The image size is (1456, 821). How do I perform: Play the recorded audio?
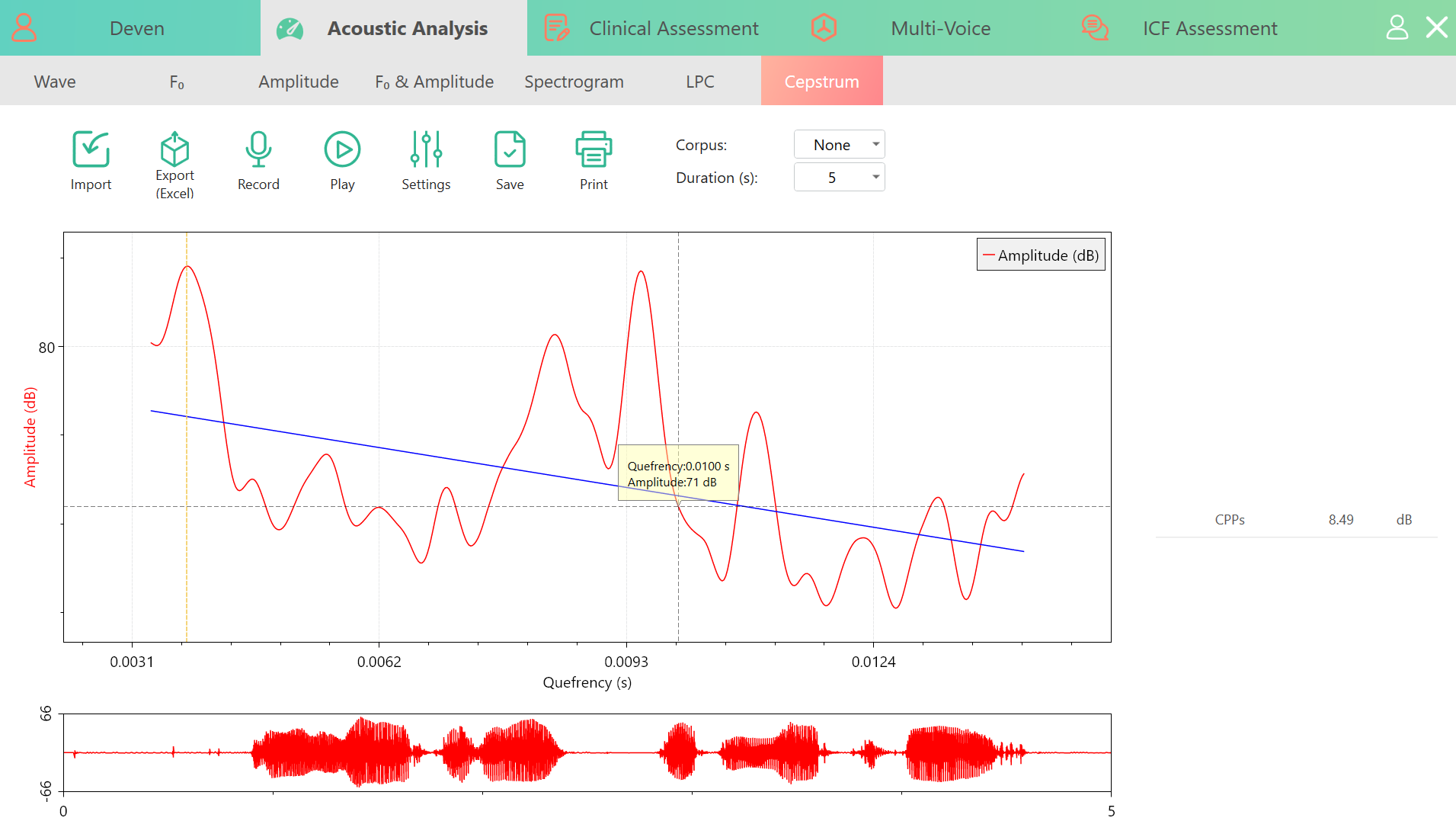(x=342, y=149)
